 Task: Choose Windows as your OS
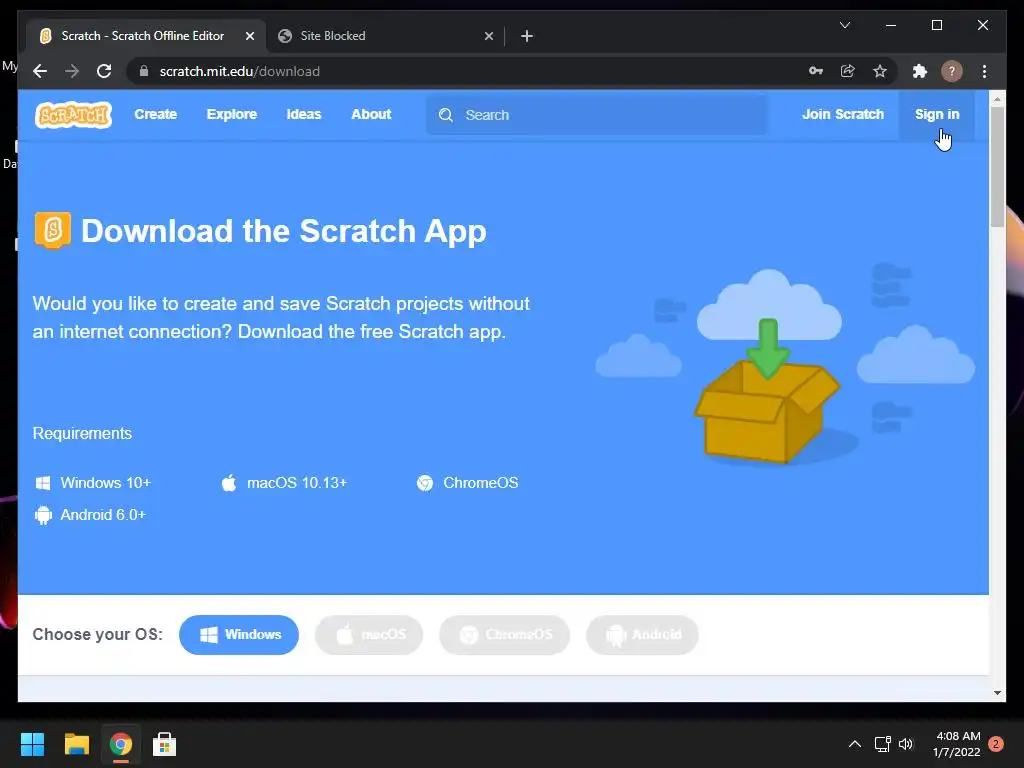239,635
